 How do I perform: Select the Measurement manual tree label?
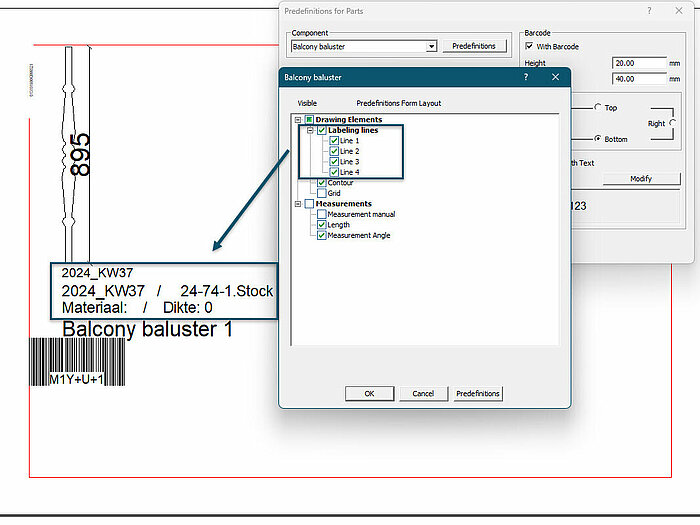[361, 214]
